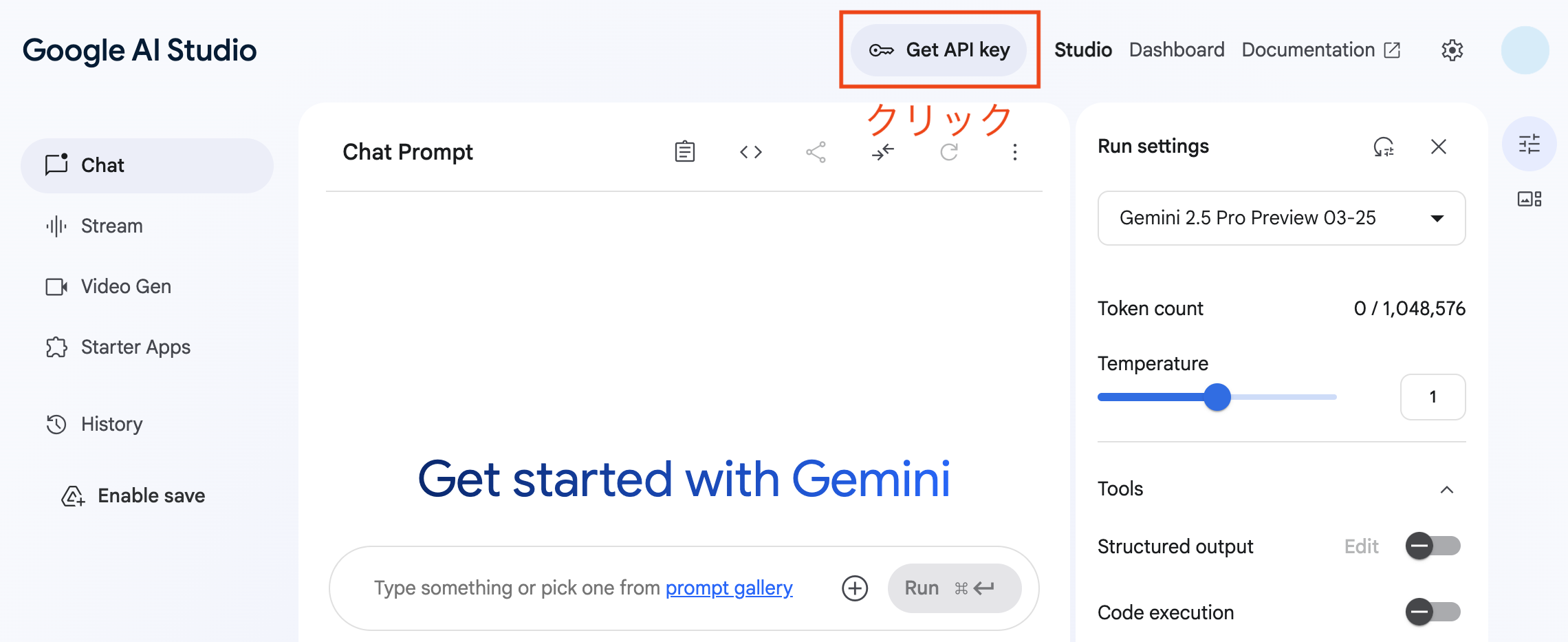The width and height of the screenshot is (1568, 642).
Task: Click the prompt gallery panel icon
Action: pyautogui.click(x=1529, y=199)
